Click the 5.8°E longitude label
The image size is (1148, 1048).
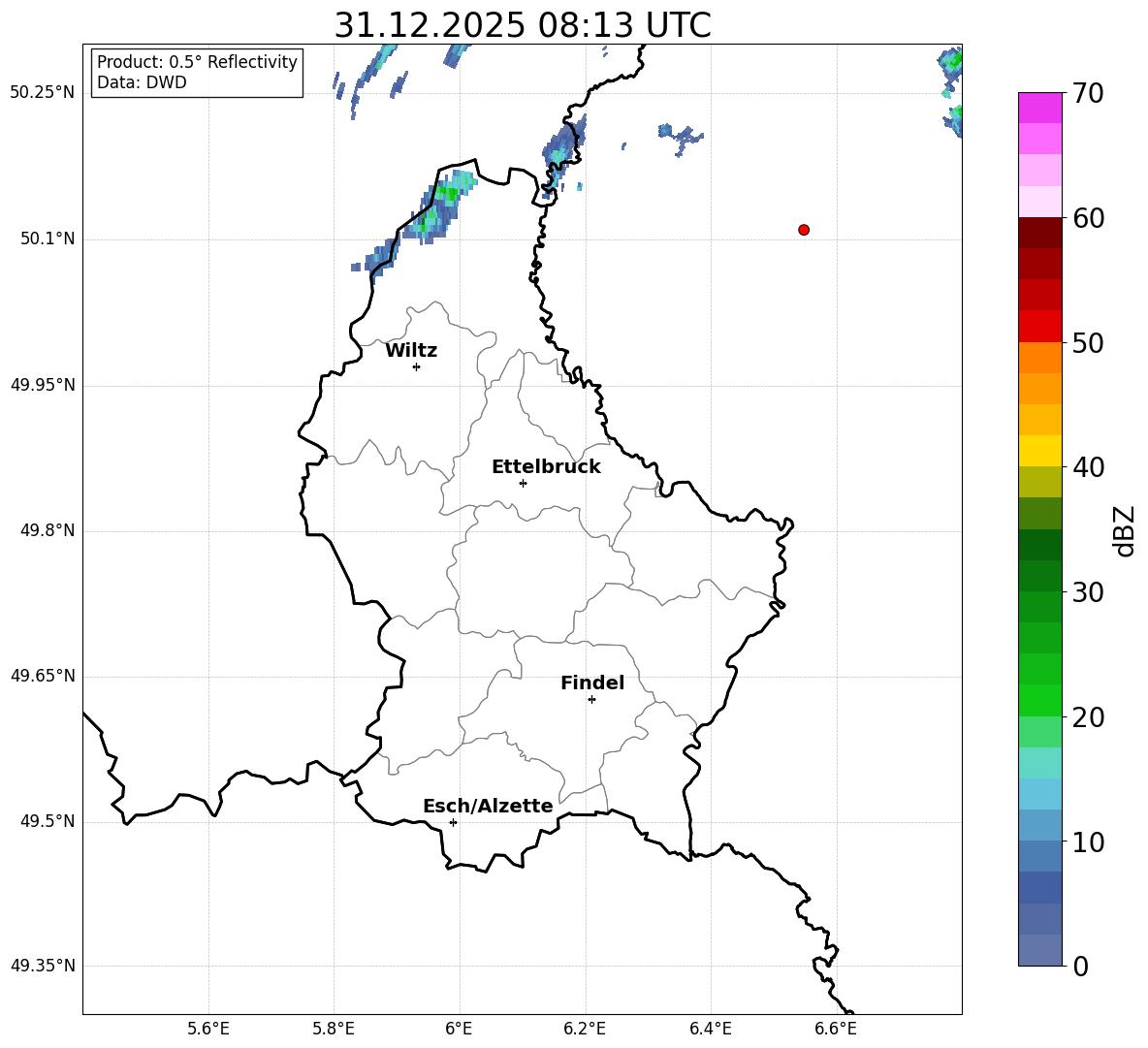[334, 1030]
